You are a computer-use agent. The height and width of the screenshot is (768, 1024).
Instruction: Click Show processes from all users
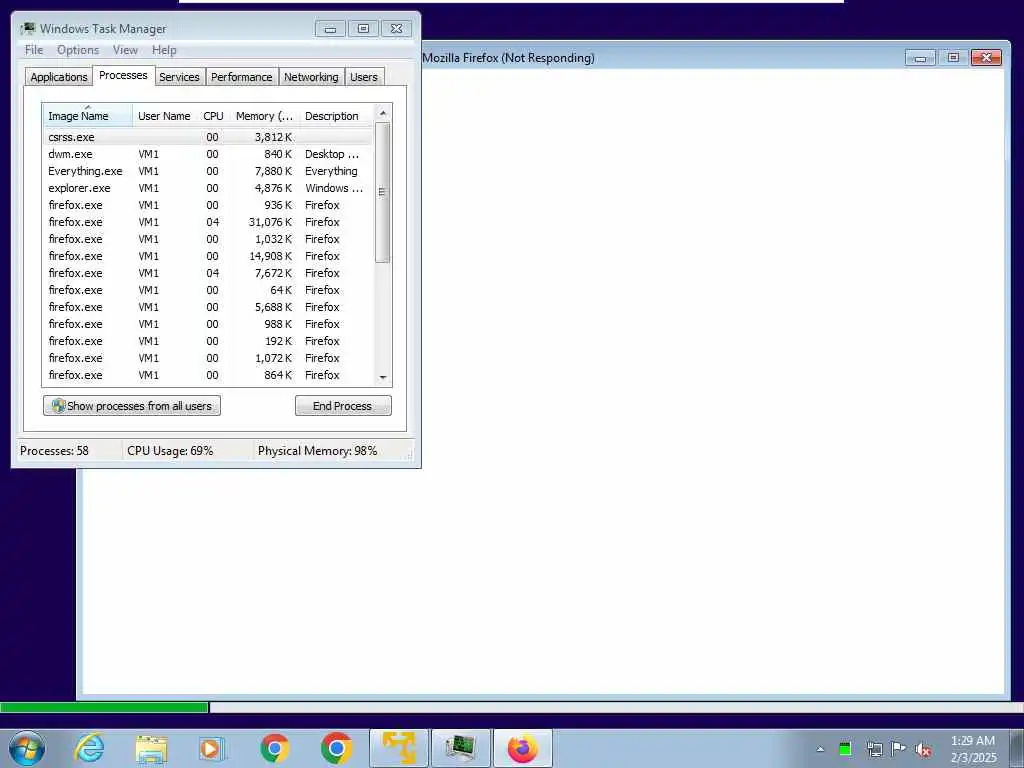pyautogui.click(x=132, y=406)
